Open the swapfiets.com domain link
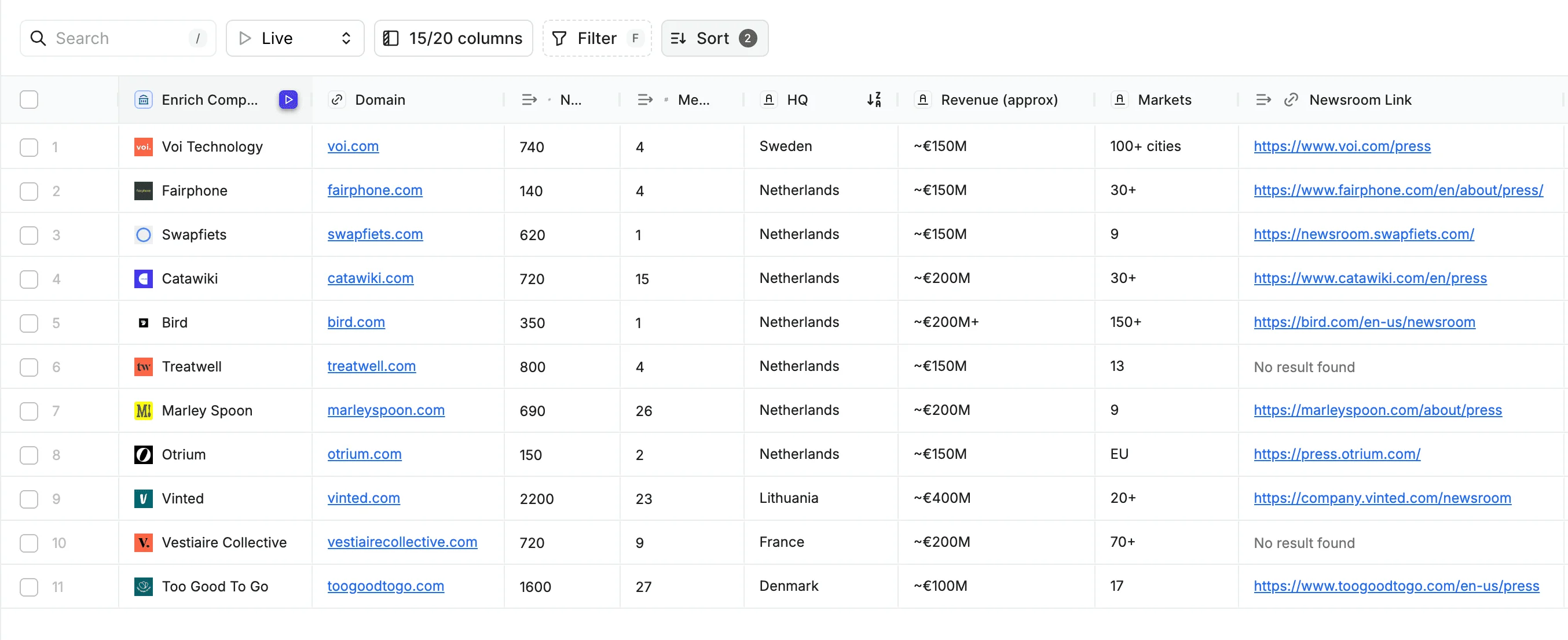Image resolution: width=1568 pixels, height=640 pixels. coord(375,234)
